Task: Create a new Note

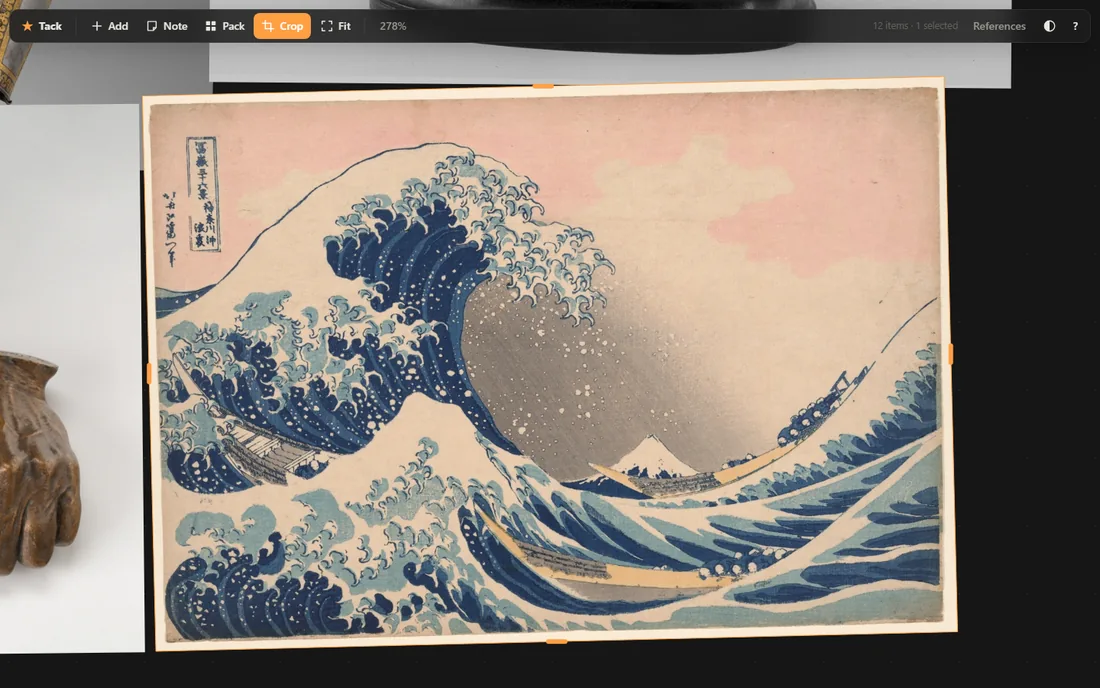Action: [x=167, y=26]
